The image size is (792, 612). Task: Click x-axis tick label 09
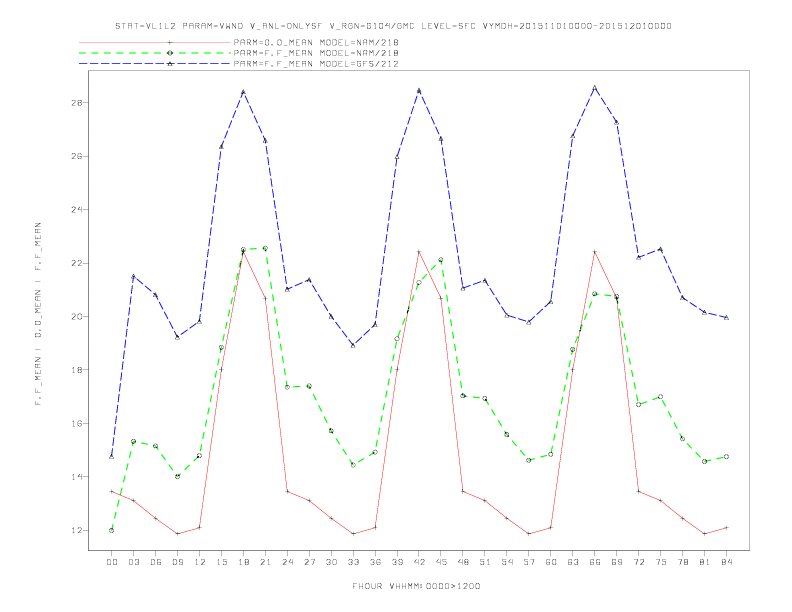tap(177, 562)
